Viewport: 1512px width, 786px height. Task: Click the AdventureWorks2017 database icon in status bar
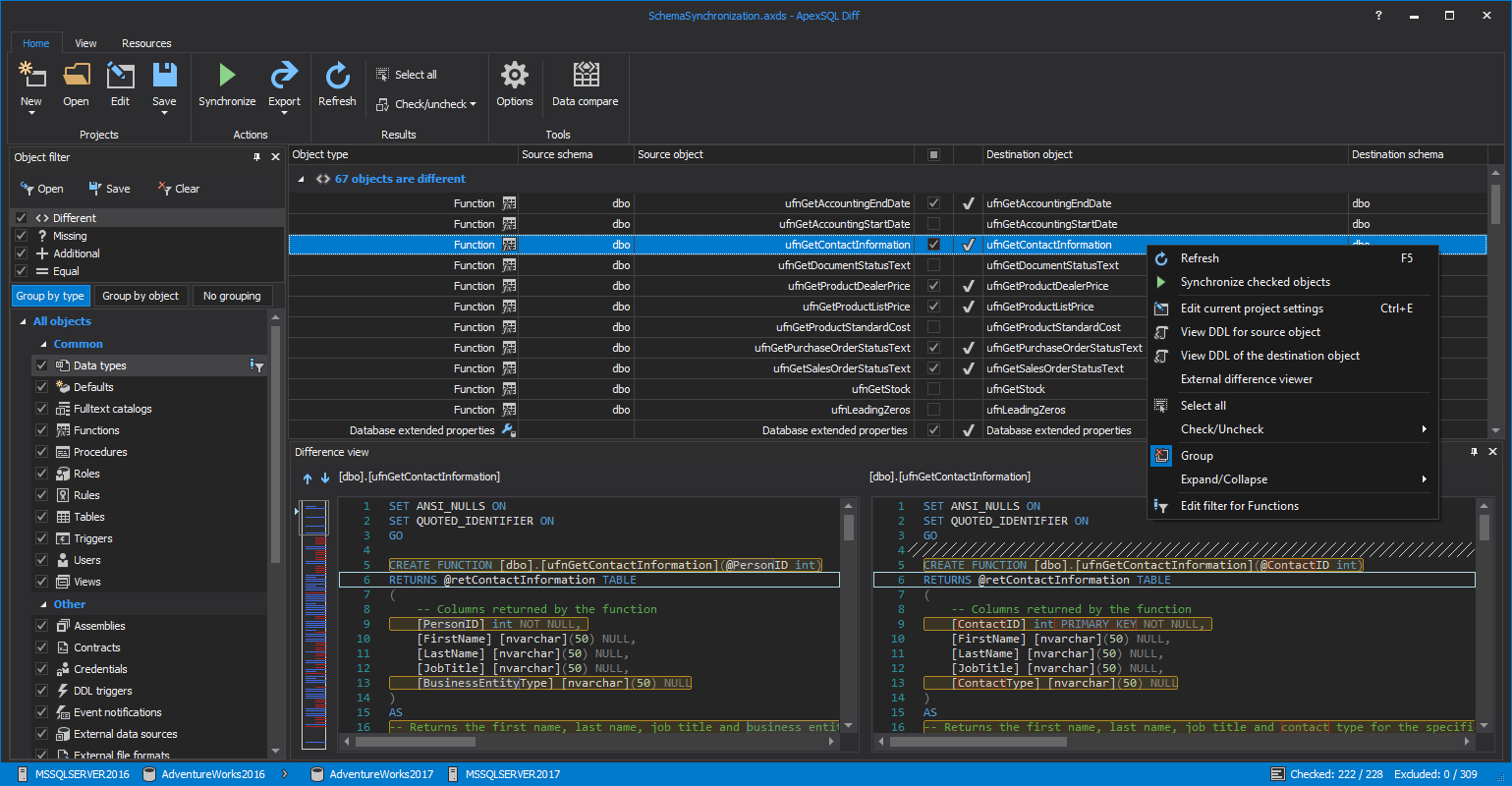click(x=317, y=774)
